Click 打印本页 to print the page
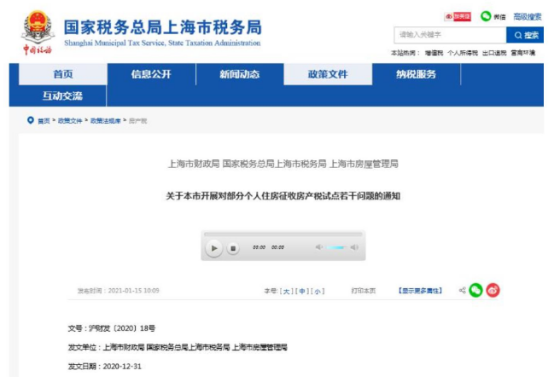 point(364,291)
